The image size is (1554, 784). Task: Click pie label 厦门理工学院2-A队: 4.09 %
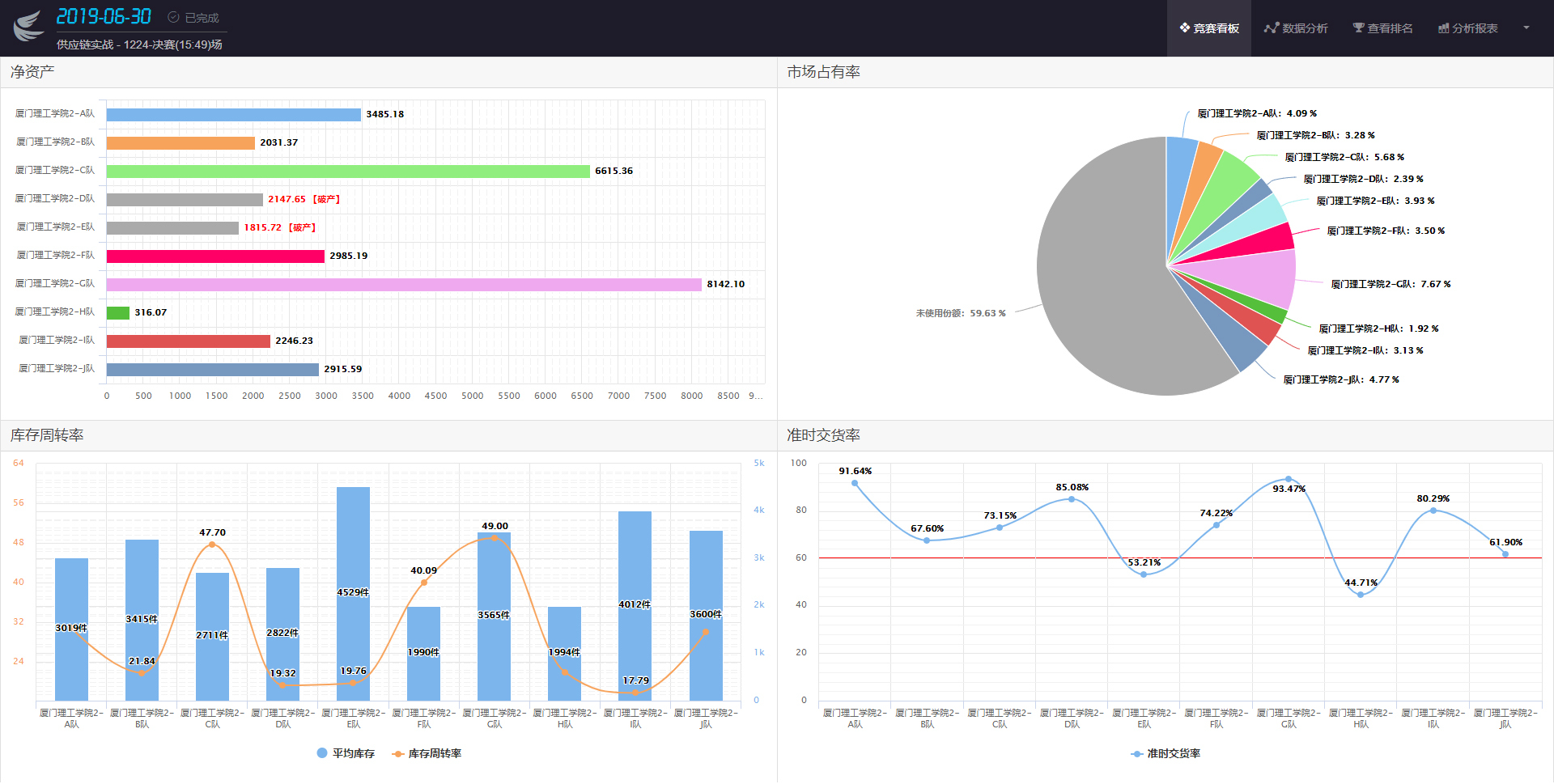pyautogui.click(x=1257, y=114)
